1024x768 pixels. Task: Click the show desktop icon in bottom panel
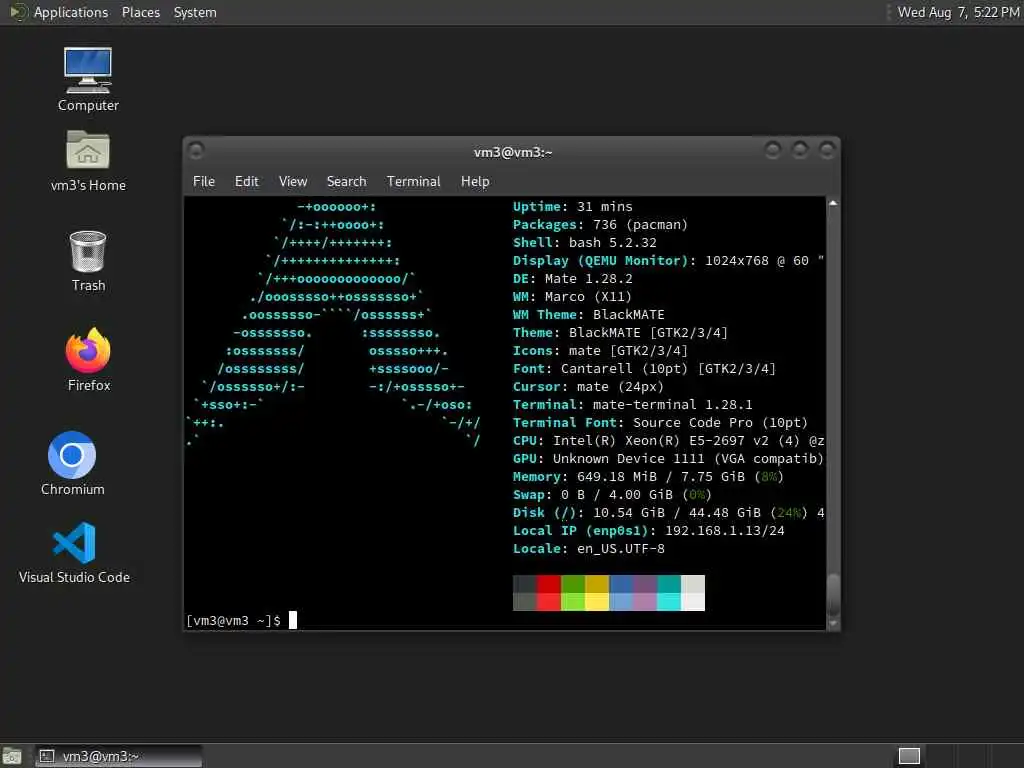pos(12,756)
